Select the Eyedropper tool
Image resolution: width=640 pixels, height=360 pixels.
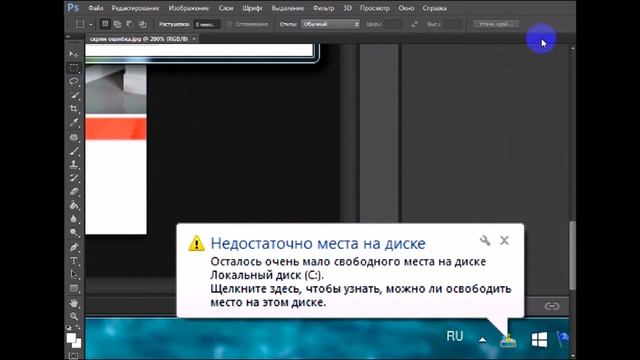(x=73, y=122)
